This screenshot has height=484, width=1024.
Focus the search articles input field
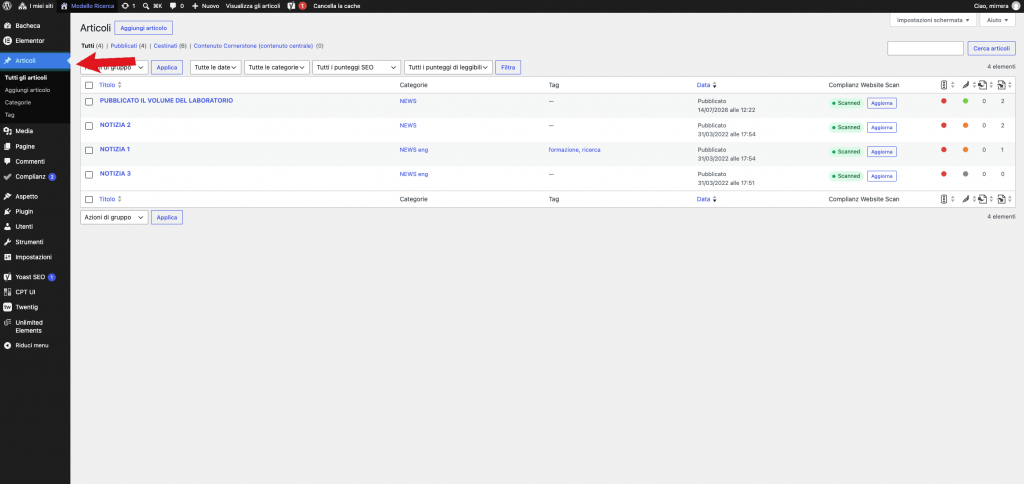pos(925,48)
